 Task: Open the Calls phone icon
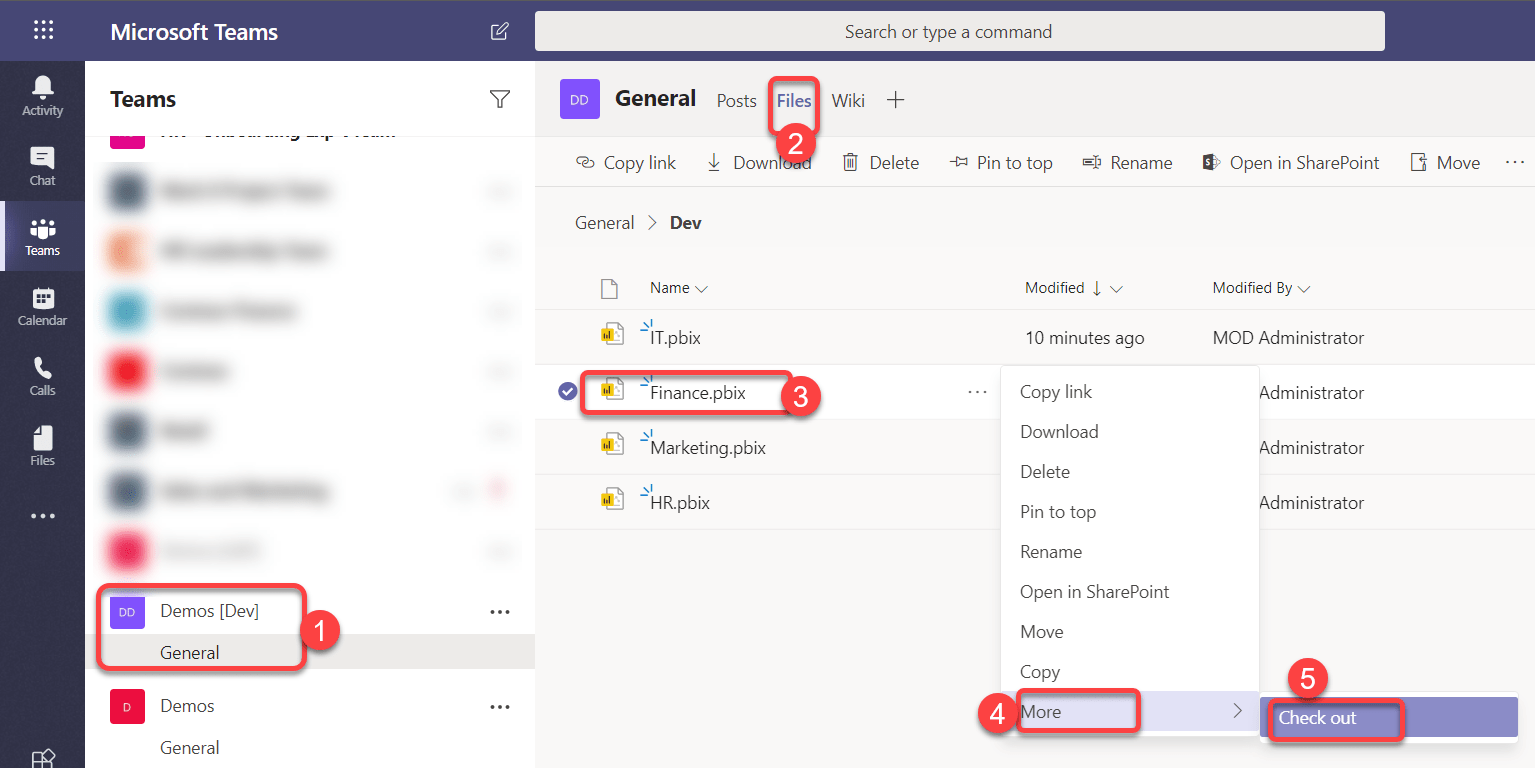[x=42, y=376]
